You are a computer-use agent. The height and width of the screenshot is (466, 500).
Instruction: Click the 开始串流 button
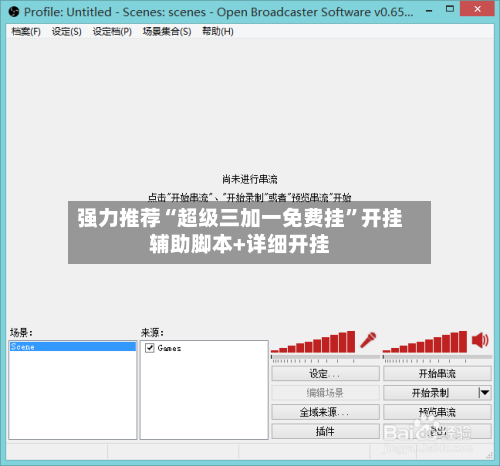pyautogui.click(x=437, y=373)
